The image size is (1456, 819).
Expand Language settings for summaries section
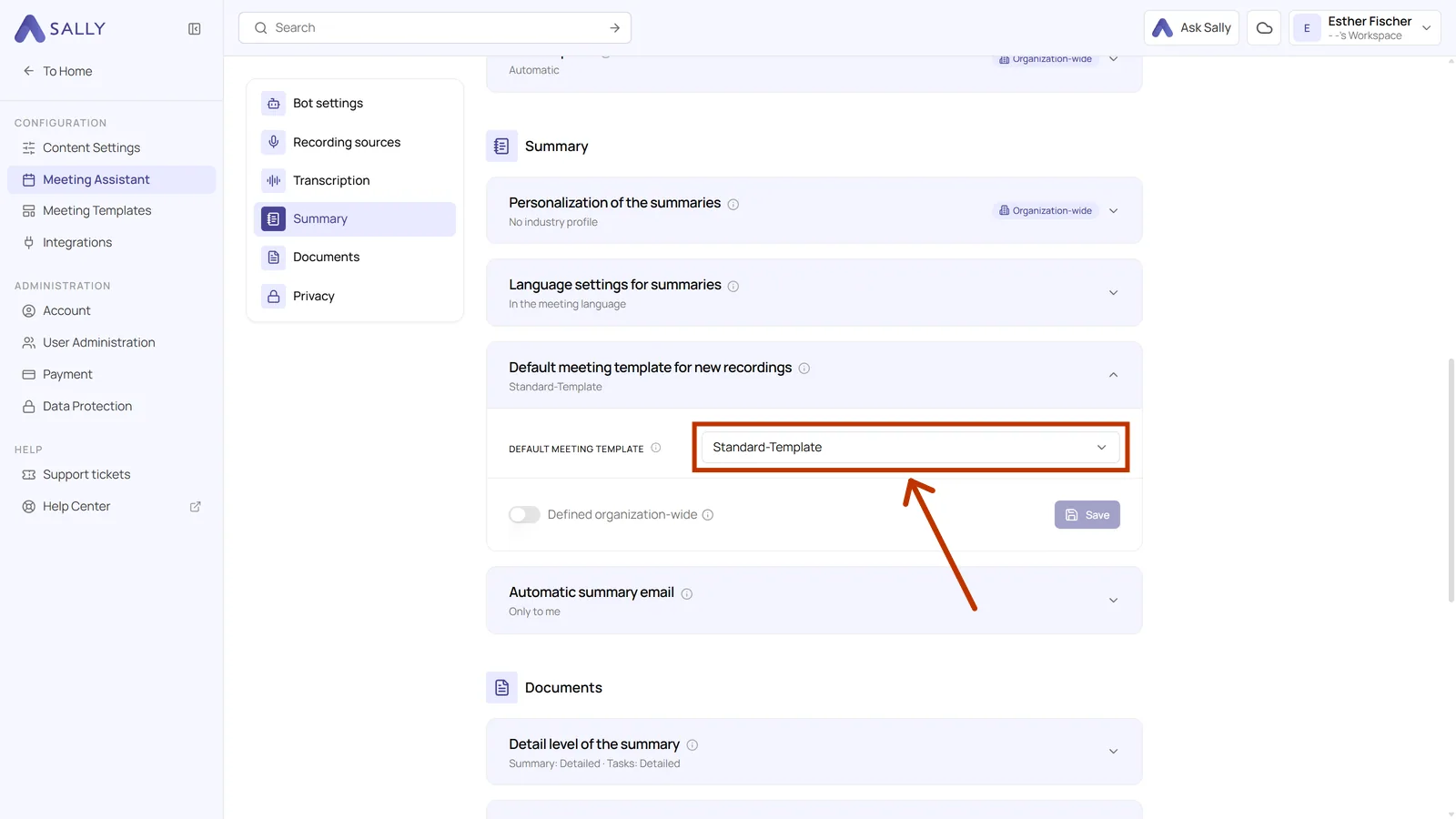click(1113, 293)
